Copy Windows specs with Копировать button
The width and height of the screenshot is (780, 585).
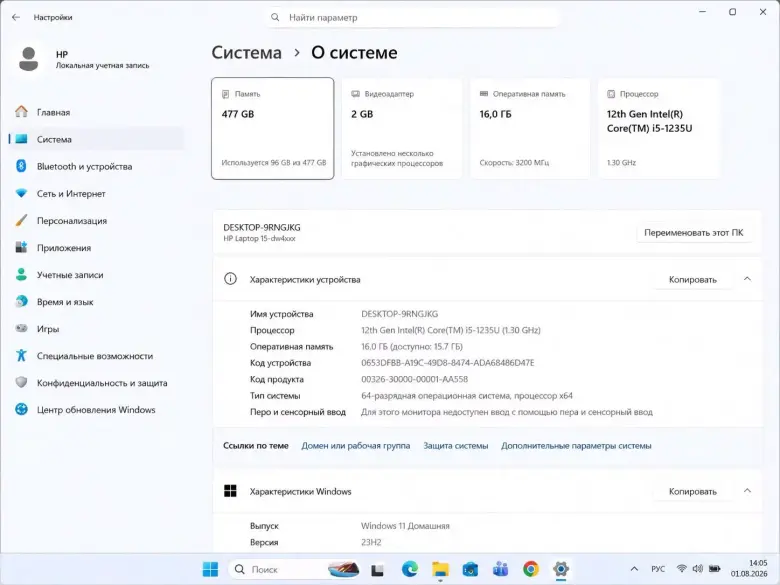point(692,491)
